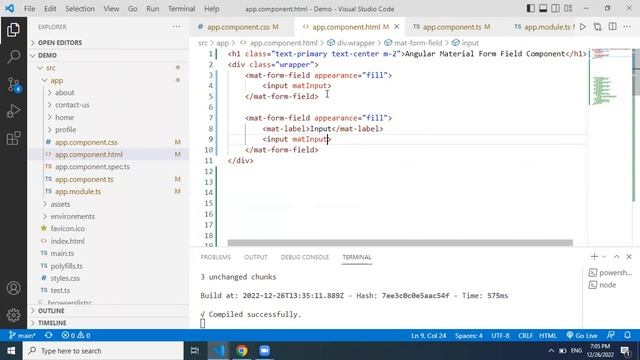Image resolution: width=640 pixels, height=360 pixels.
Task: Open the Explorer view in activity bar
Action: tap(13, 30)
